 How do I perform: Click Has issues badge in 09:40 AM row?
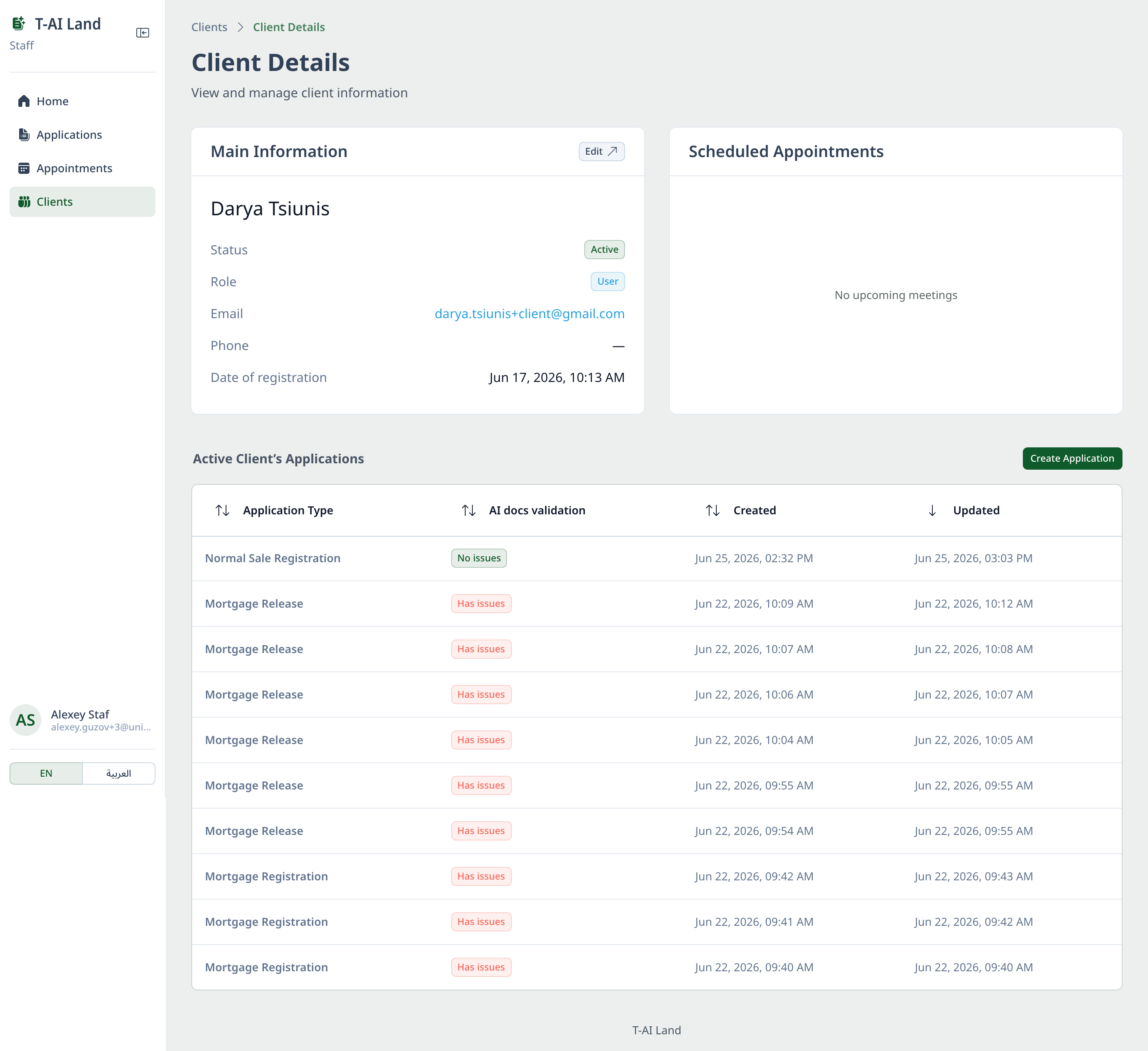[x=481, y=968]
